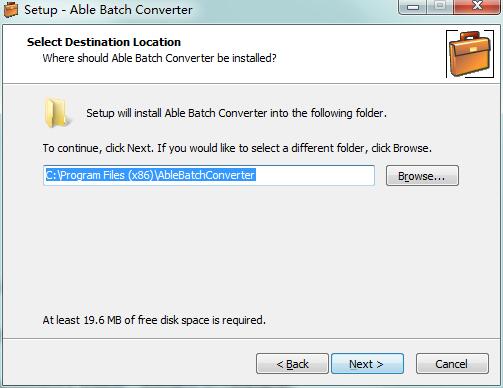Click the briefcase icon in title bar
Viewport: 503px width, 388px height.
[x=10, y=9]
